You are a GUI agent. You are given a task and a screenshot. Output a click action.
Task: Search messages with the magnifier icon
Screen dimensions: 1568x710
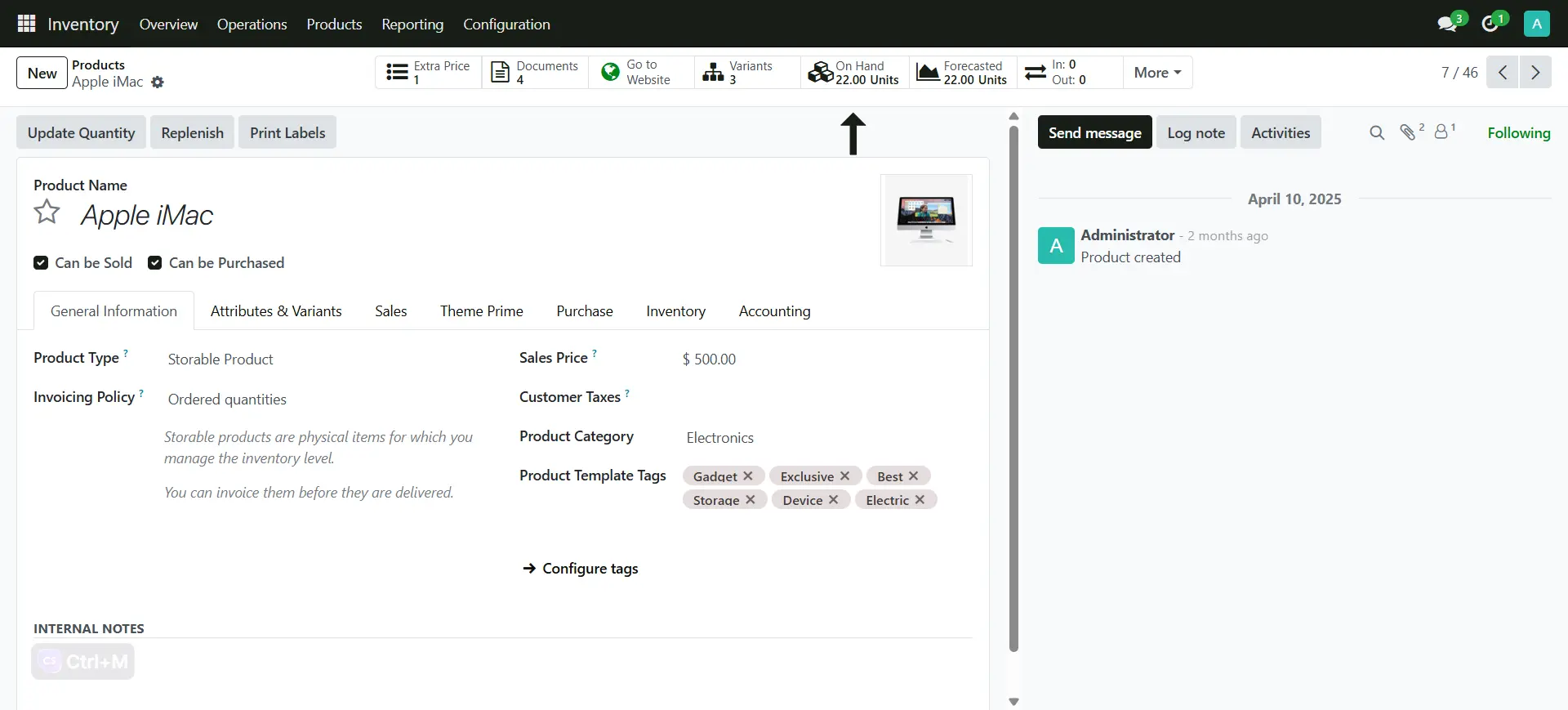(1377, 132)
